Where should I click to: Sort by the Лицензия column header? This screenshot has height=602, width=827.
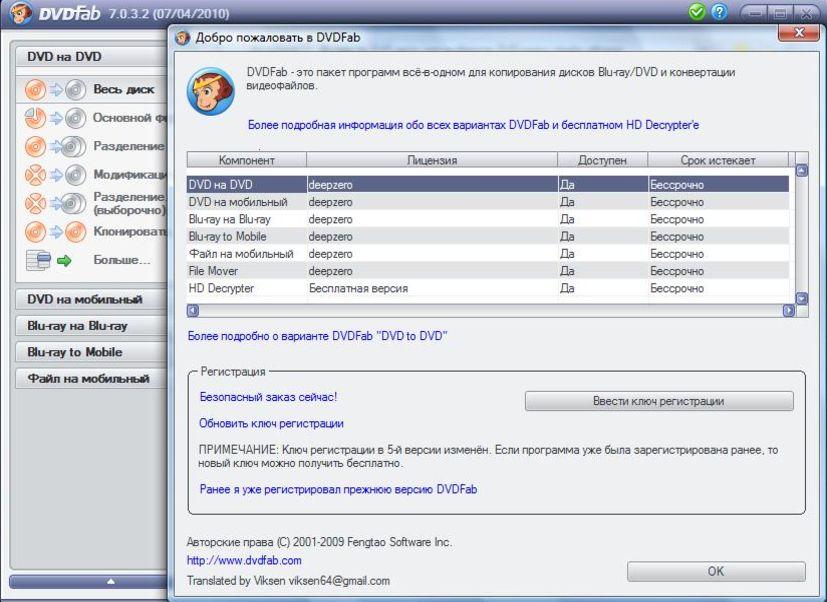click(431, 160)
